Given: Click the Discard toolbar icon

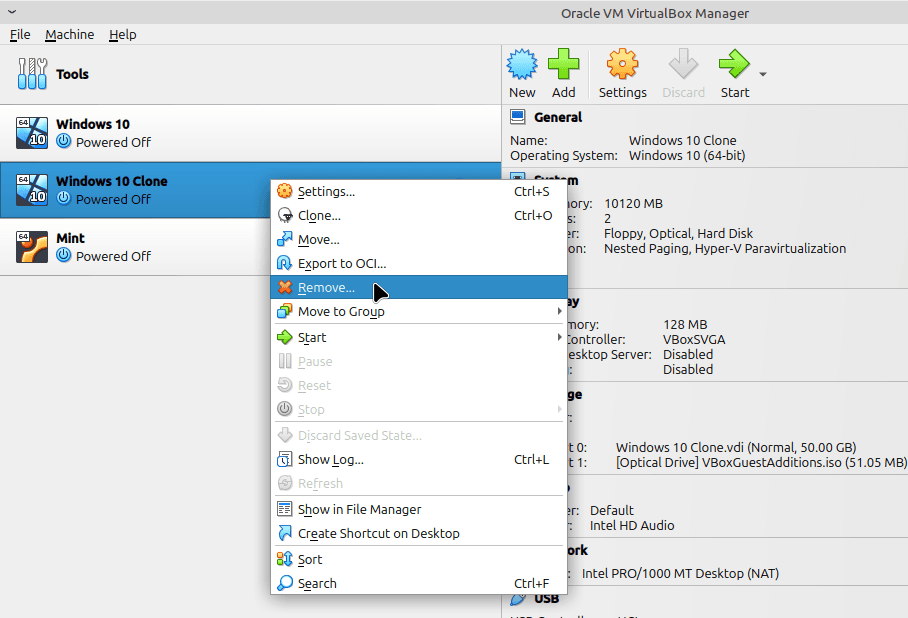Looking at the screenshot, I should coord(683,64).
